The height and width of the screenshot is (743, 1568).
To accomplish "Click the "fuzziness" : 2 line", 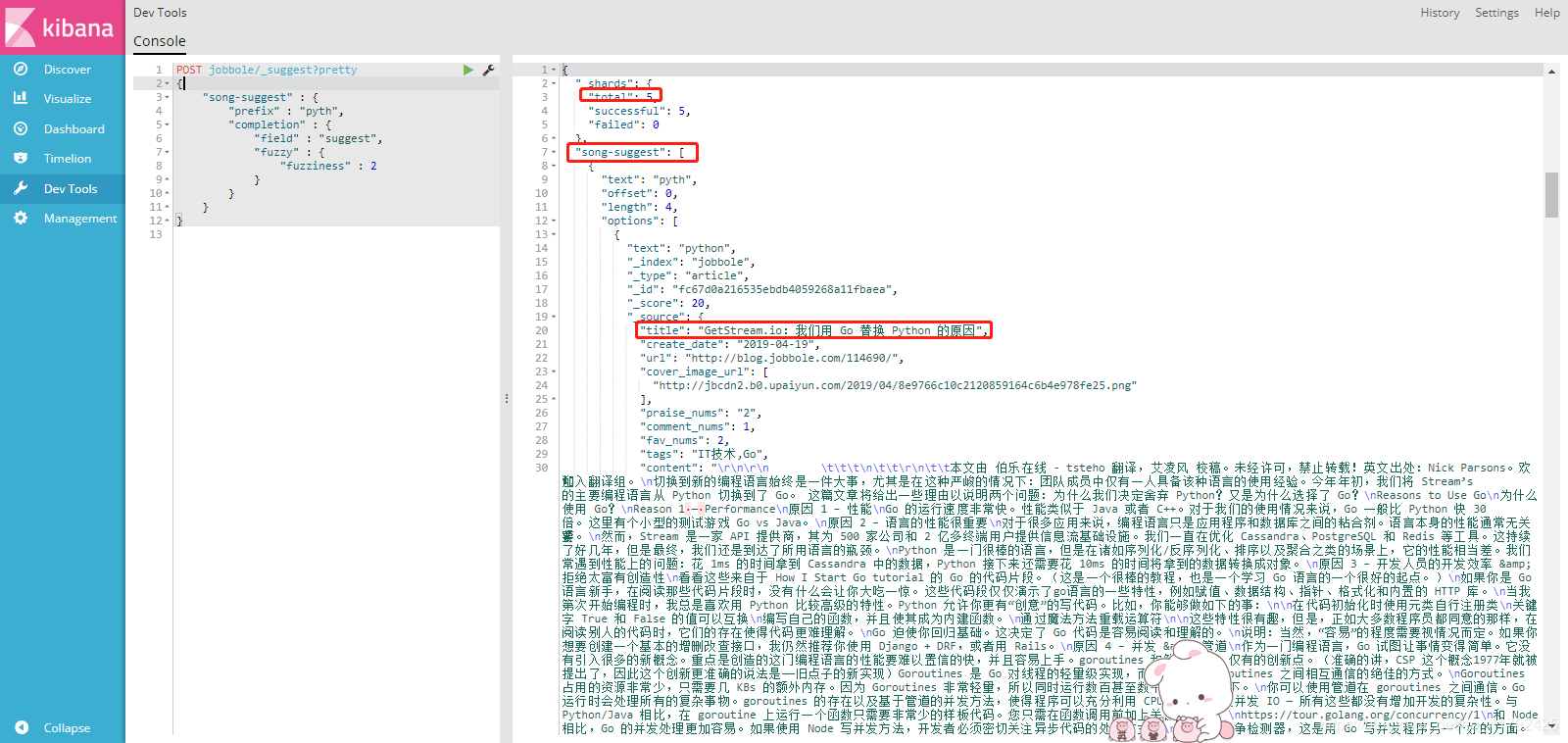I will point(328,166).
